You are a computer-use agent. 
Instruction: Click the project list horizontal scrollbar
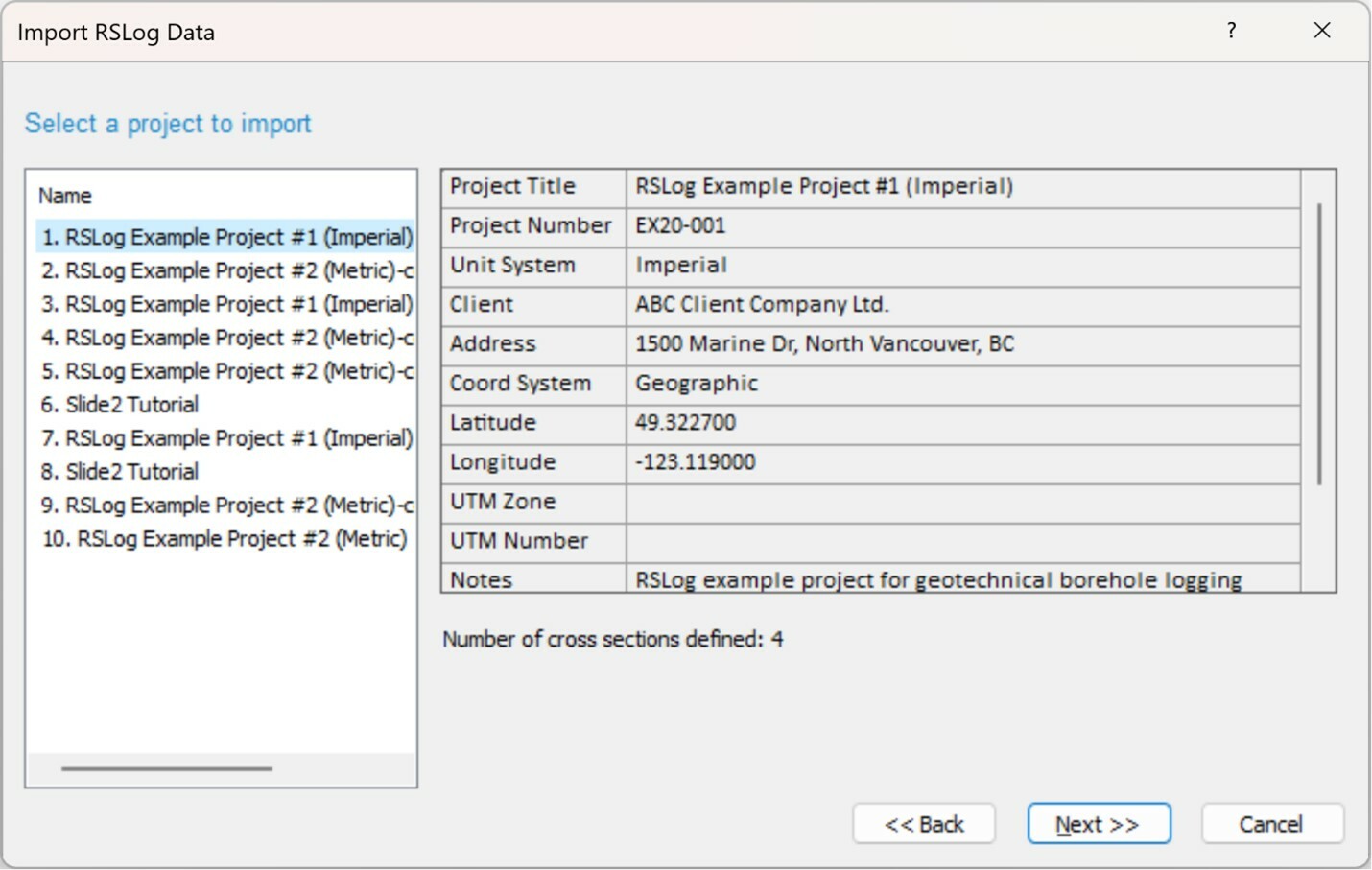click(167, 768)
